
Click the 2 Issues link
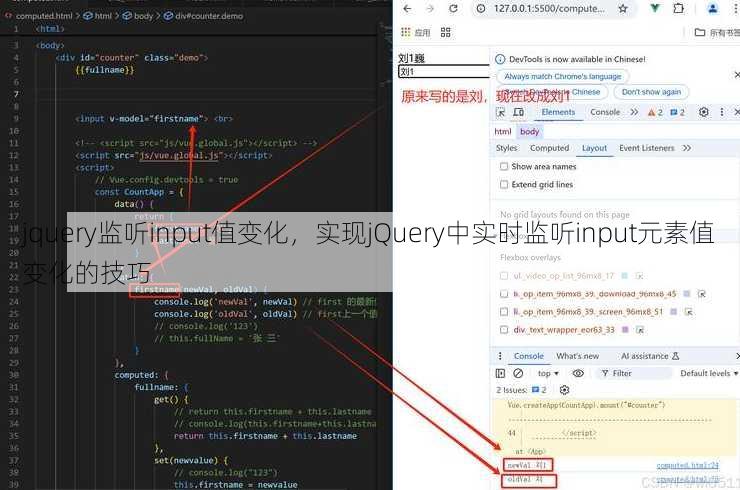pyautogui.click(x=521, y=390)
